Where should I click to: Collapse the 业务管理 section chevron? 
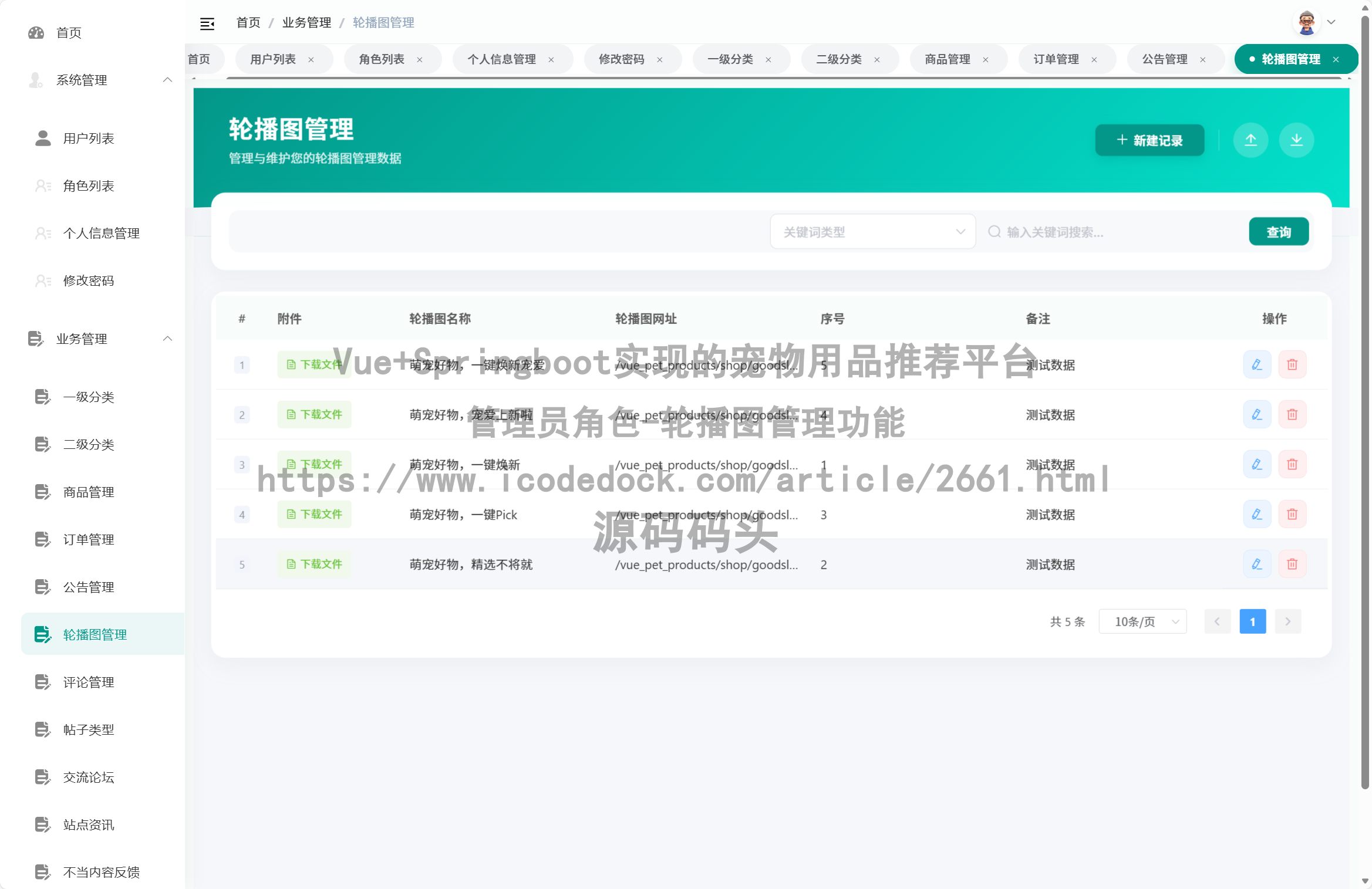coord(168,339)
